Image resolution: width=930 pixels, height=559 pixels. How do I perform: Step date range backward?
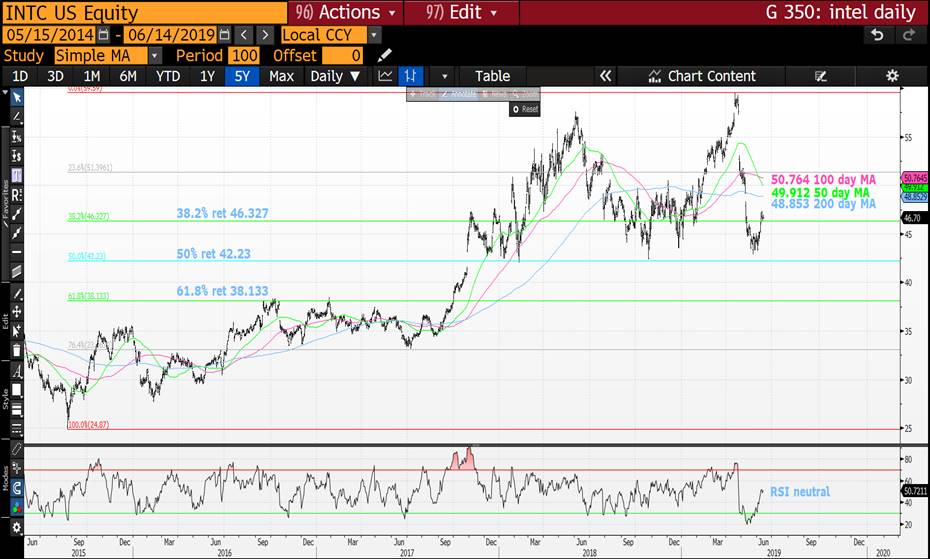click(x=243, y=35)
